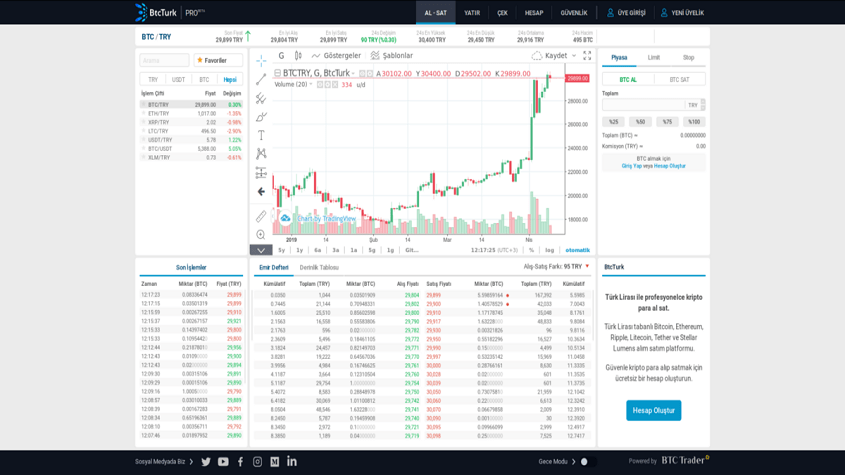Image resolution: width=845 pixels, height=475 pixels.
Task: Set amount to %50
Action: tap(640, 122)
